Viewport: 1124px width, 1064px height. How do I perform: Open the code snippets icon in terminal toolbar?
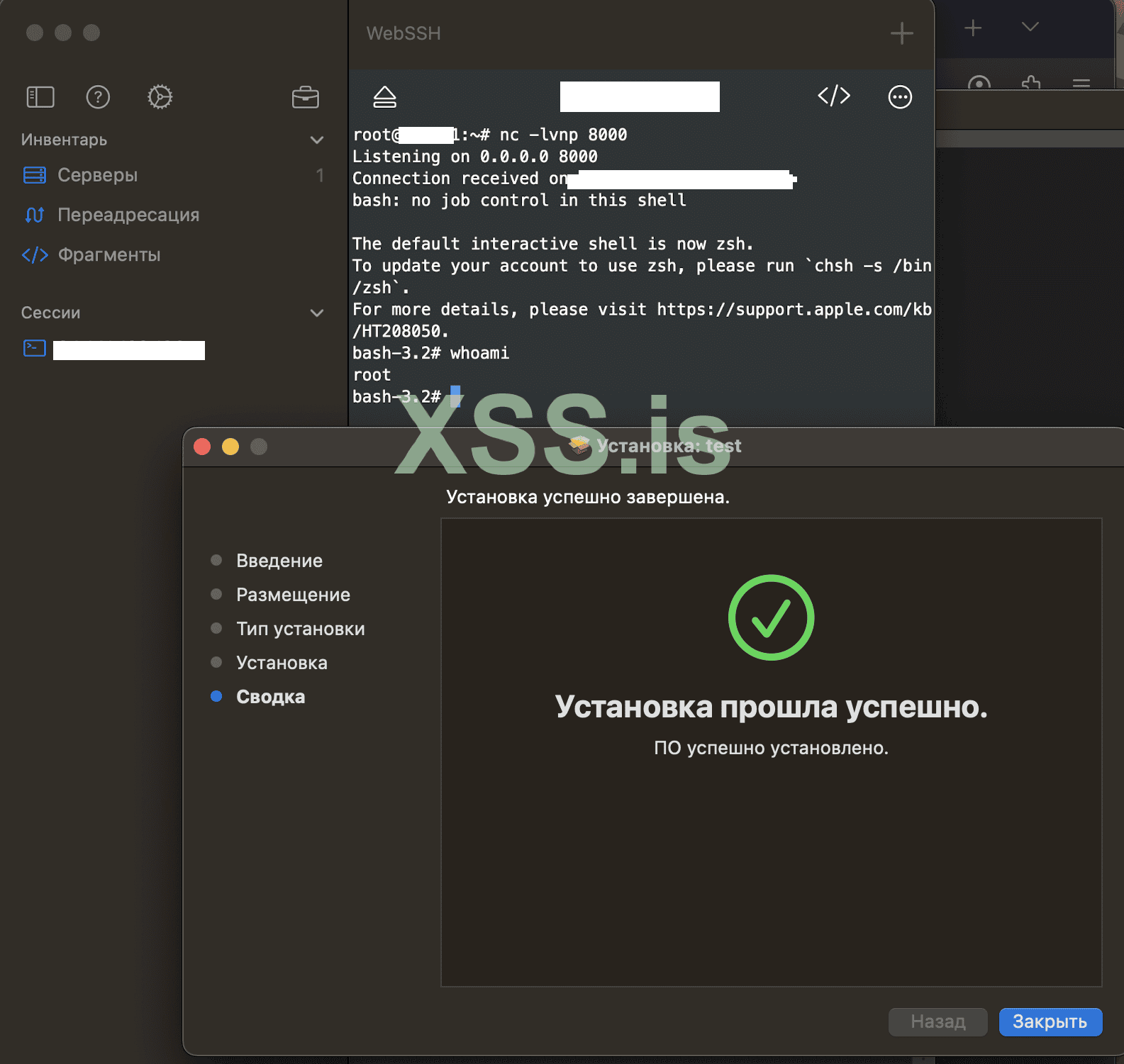coord(834,96)
